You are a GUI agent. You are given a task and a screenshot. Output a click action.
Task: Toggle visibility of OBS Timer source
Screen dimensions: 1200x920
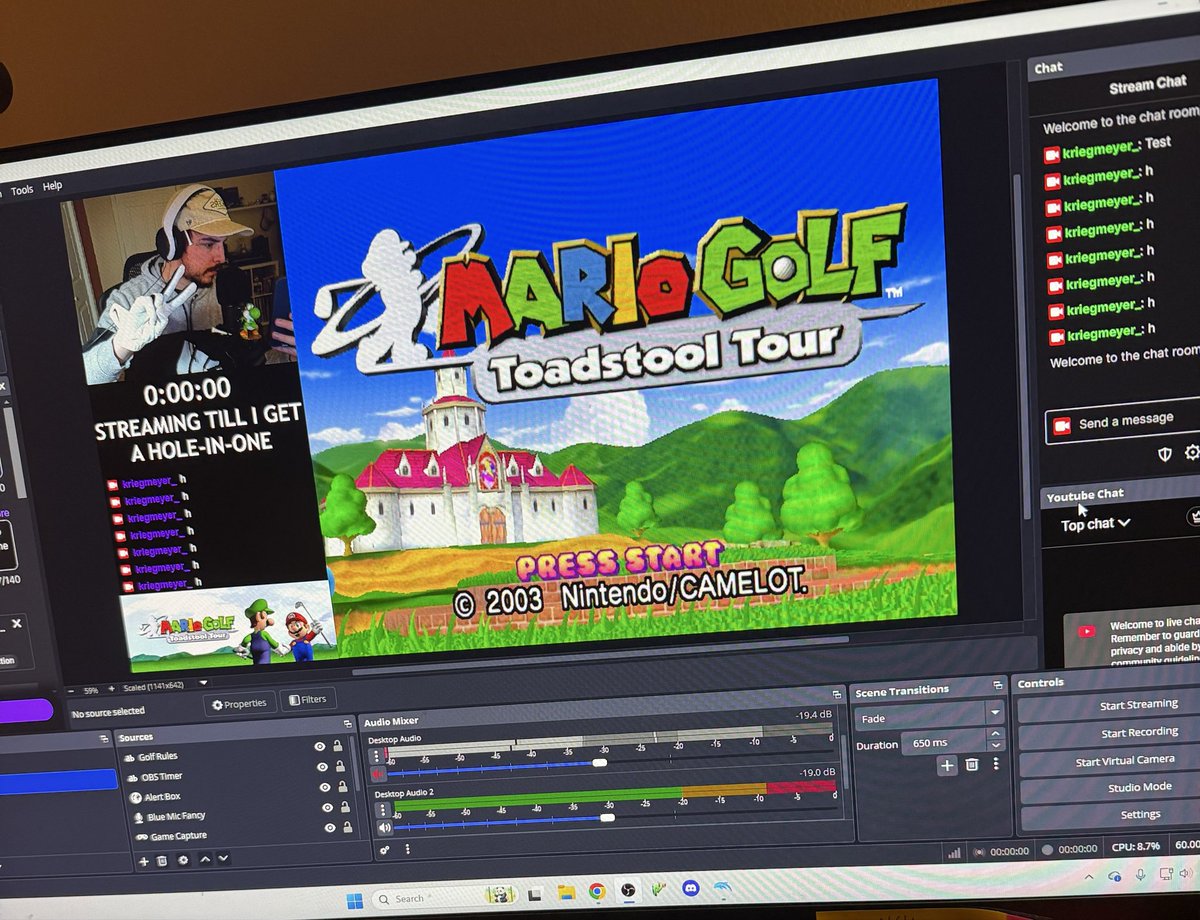click(323, 766)
